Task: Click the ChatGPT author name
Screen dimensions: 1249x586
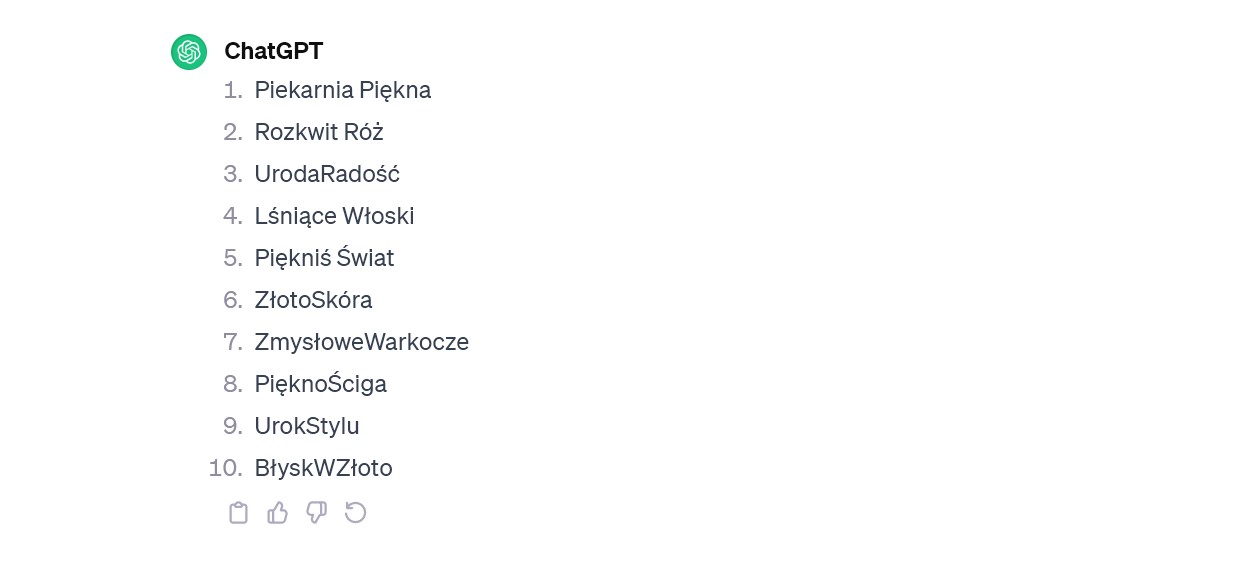Action: pos(273,51)
